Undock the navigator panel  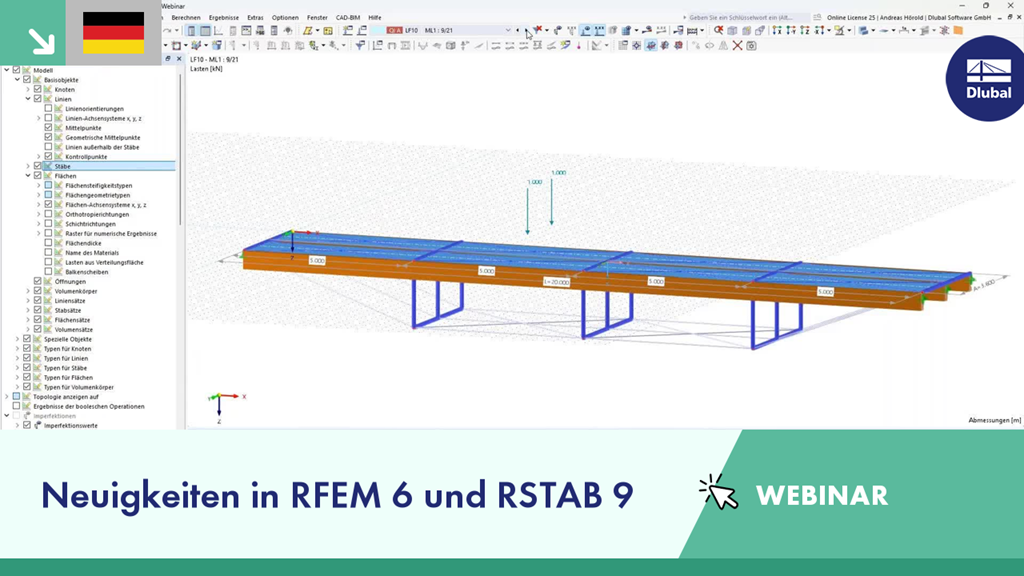click(x=168, y=59)
